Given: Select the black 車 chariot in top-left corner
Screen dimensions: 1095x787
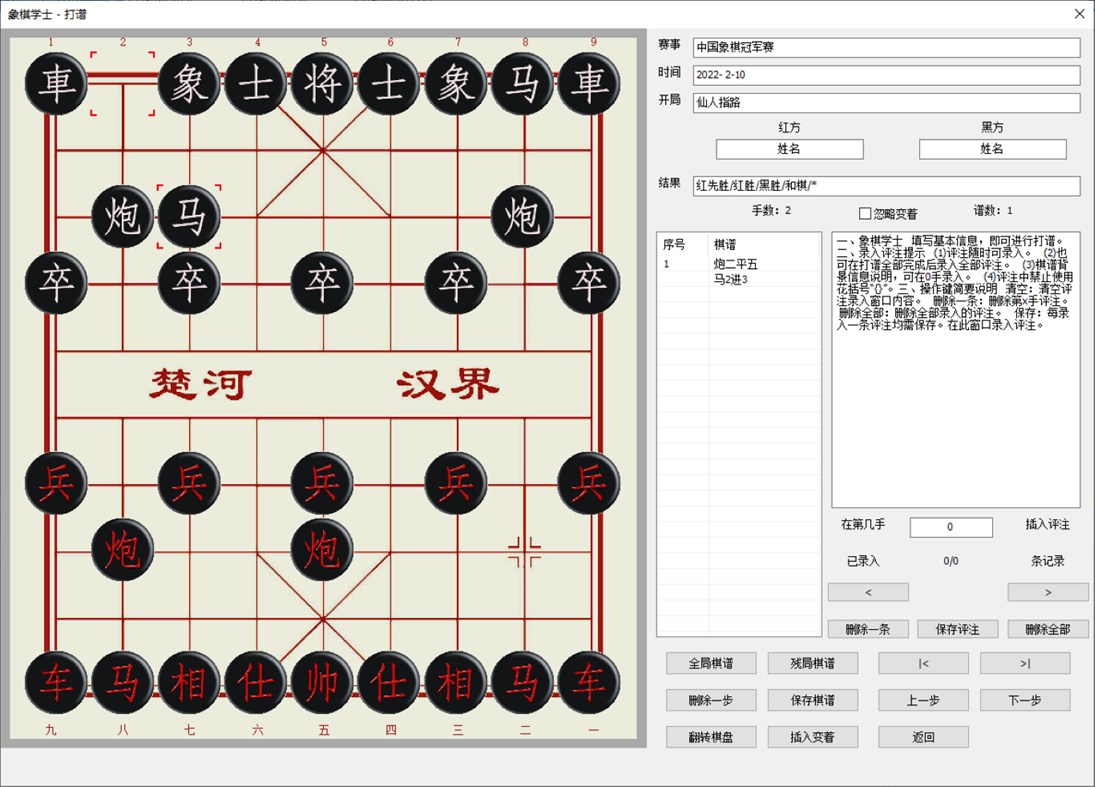Looking at the screenshot, I should [55, 84].
